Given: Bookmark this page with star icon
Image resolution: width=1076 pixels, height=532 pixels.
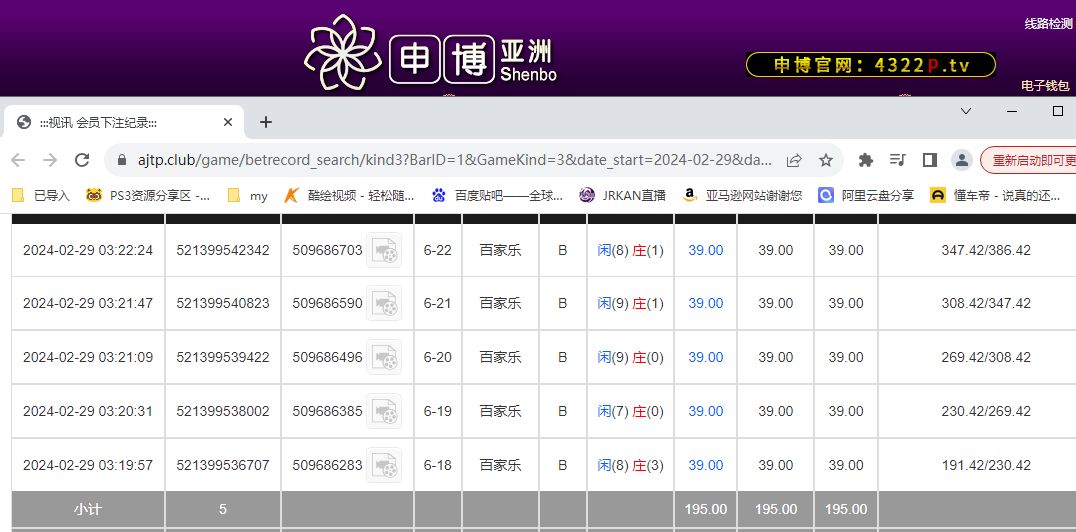Looking at the screenshot, I should click(826, 160).
